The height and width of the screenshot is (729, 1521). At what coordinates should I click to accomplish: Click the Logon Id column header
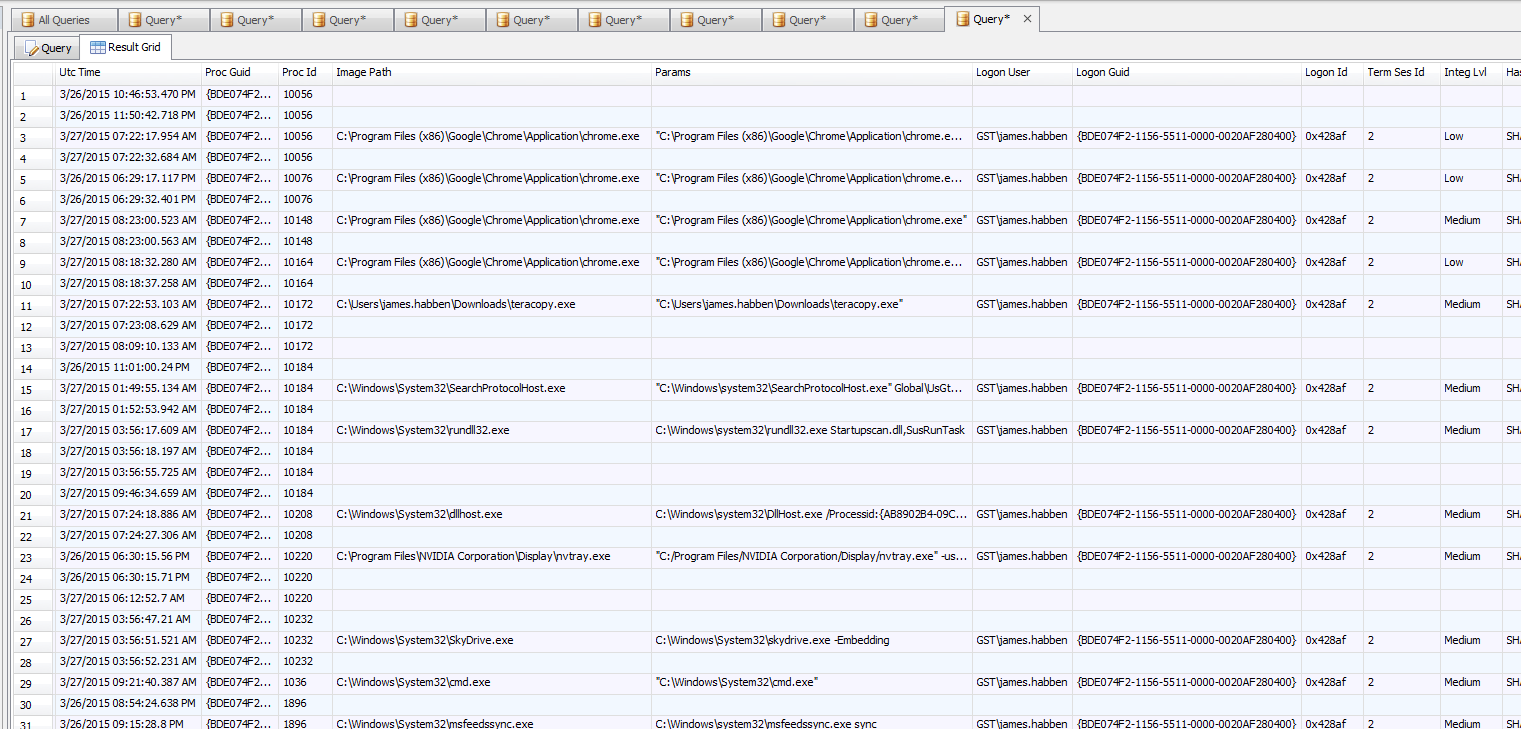pyautogui.click(x=1332, y=72)
